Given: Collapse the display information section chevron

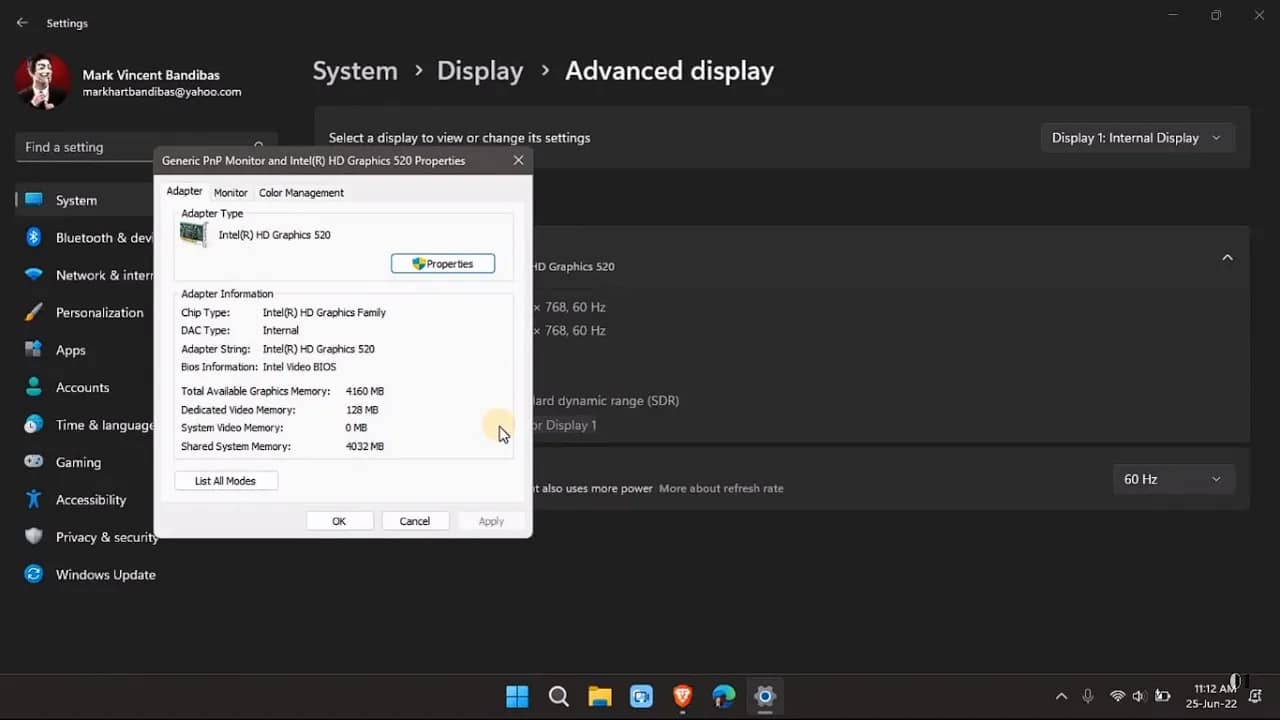Looking at the screenshot, I should pos(1227,257).
